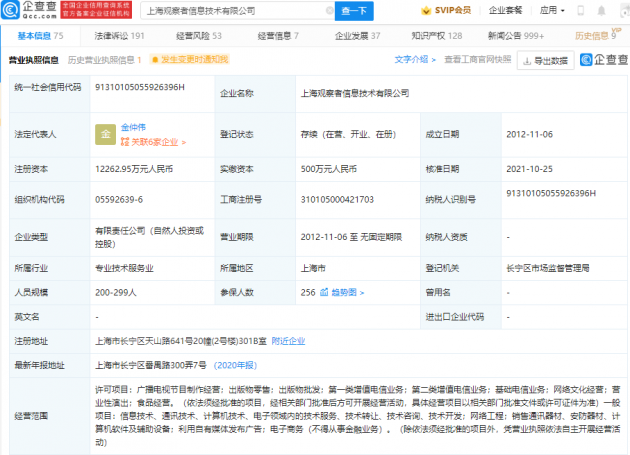Click 附近企业 link next to address
Screen dimensions: 630x455
click(x=290, y=340)
